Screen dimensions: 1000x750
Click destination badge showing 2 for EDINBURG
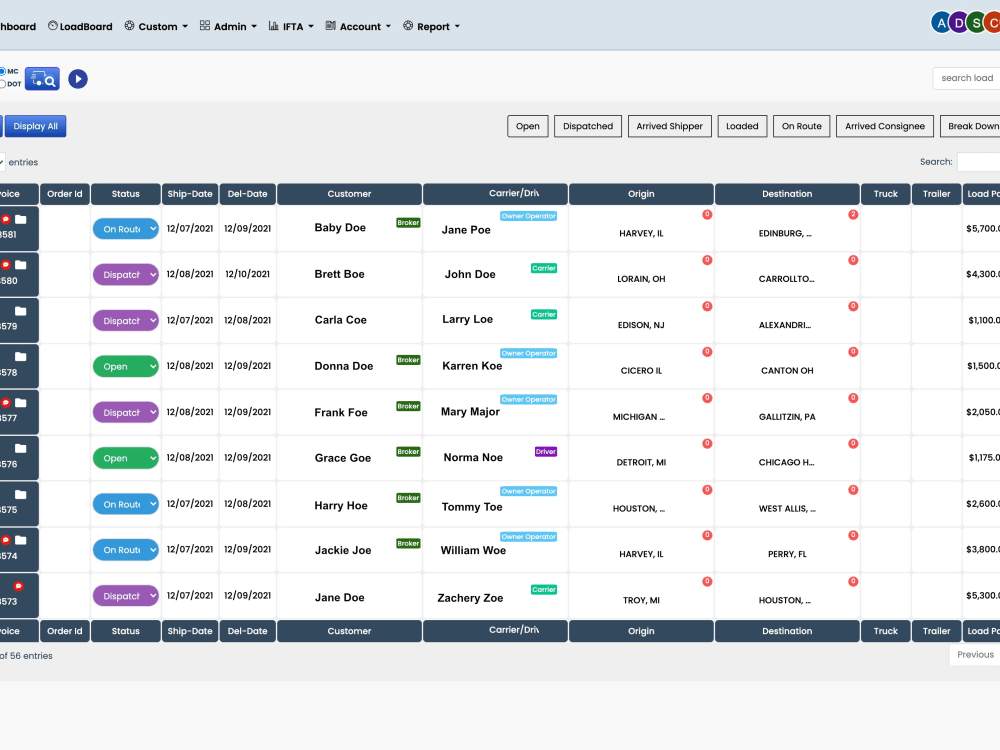(x=853, y=214)
